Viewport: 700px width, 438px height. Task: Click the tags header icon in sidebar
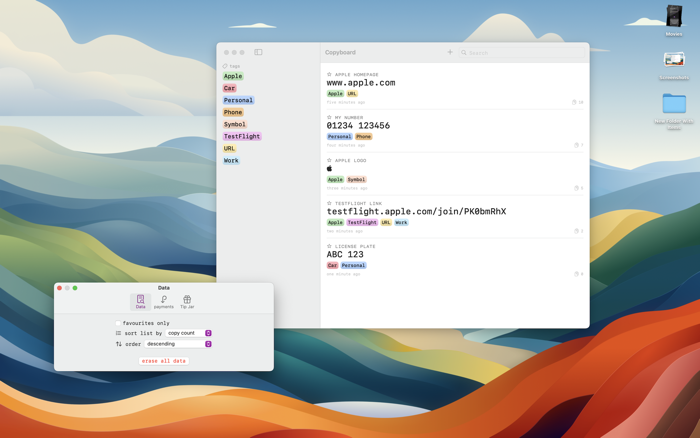(x=225, y=66)
